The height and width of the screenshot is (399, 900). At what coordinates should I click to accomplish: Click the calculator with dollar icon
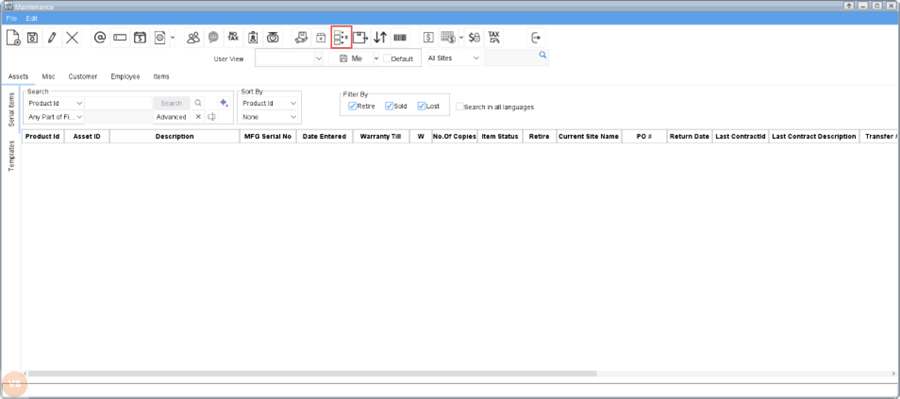pyautogui.click(x=448, y=38)
